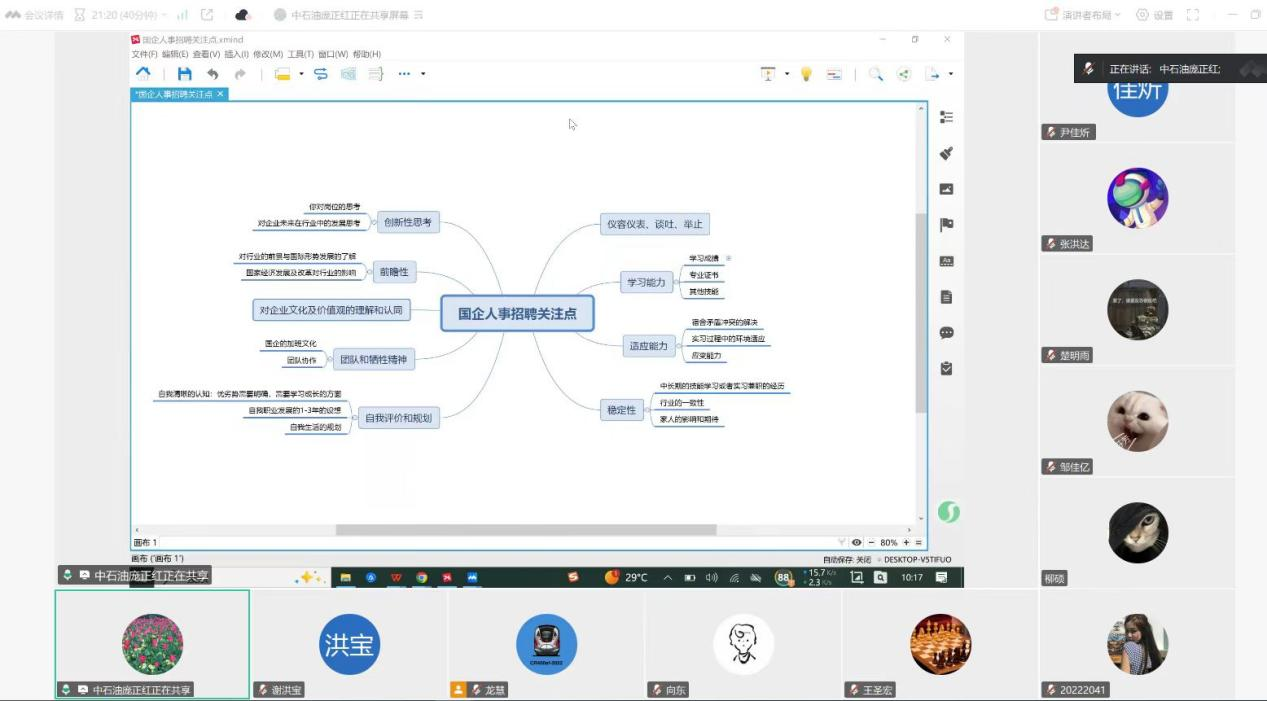Viewport: 1267px width, 701px height.
Task: Open the outline panel in the right sidebar
Action: pos(946,117)
